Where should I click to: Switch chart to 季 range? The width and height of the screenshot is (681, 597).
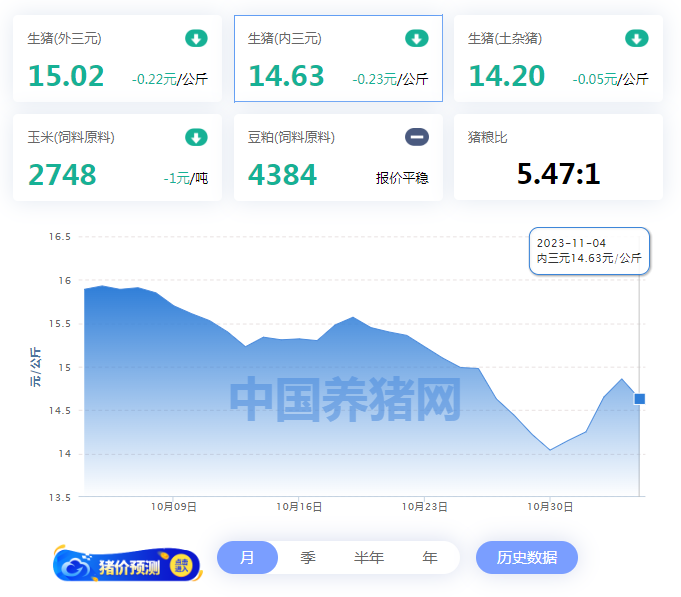click(x=308, y=557)
